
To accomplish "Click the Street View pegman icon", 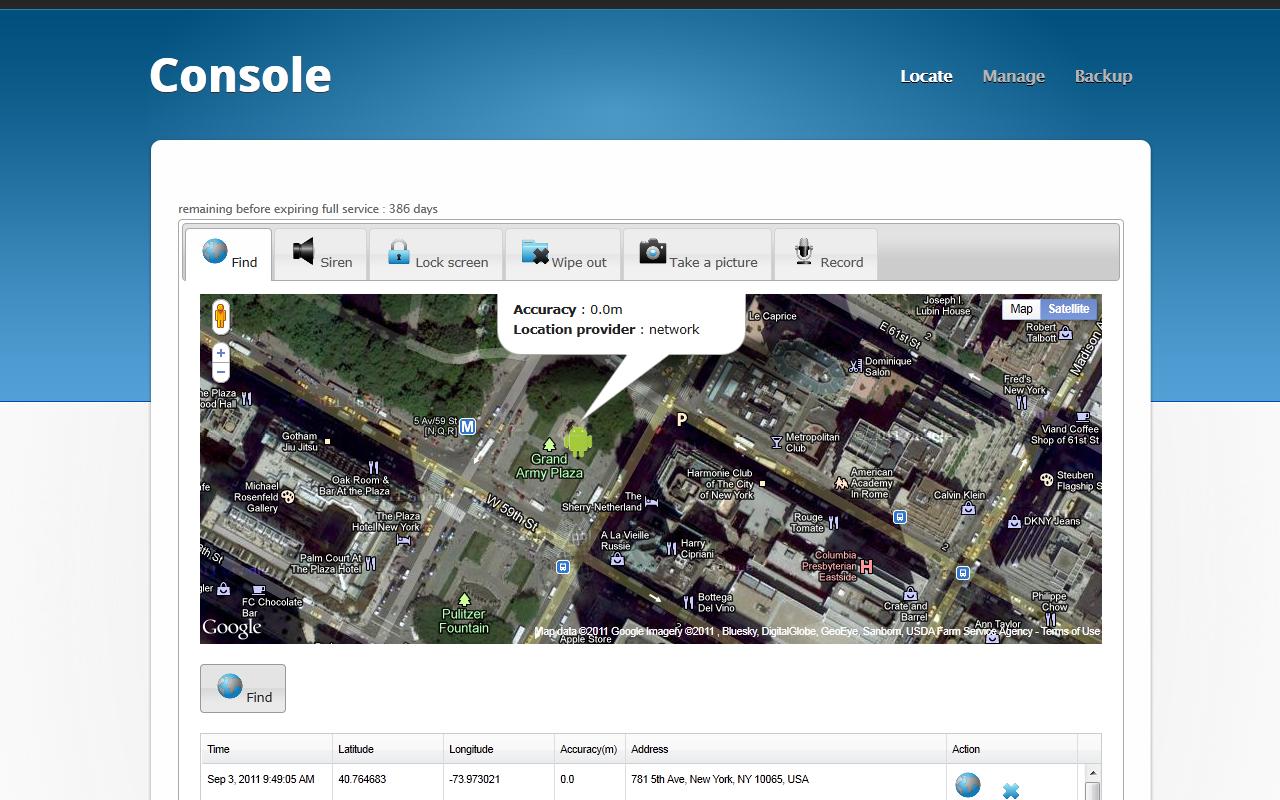I will click(221, 316).
